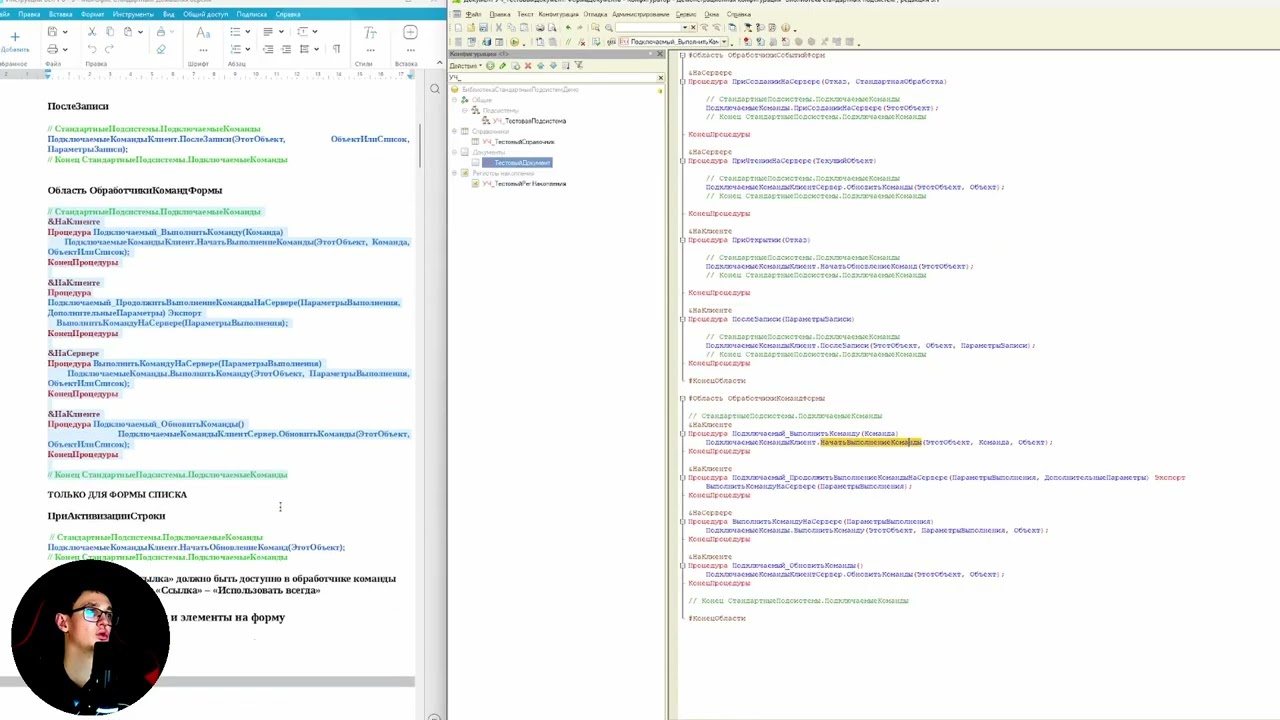1280x720 pixels.
Task: Click the eraser clear formatting icon
Action: [161, 49]
